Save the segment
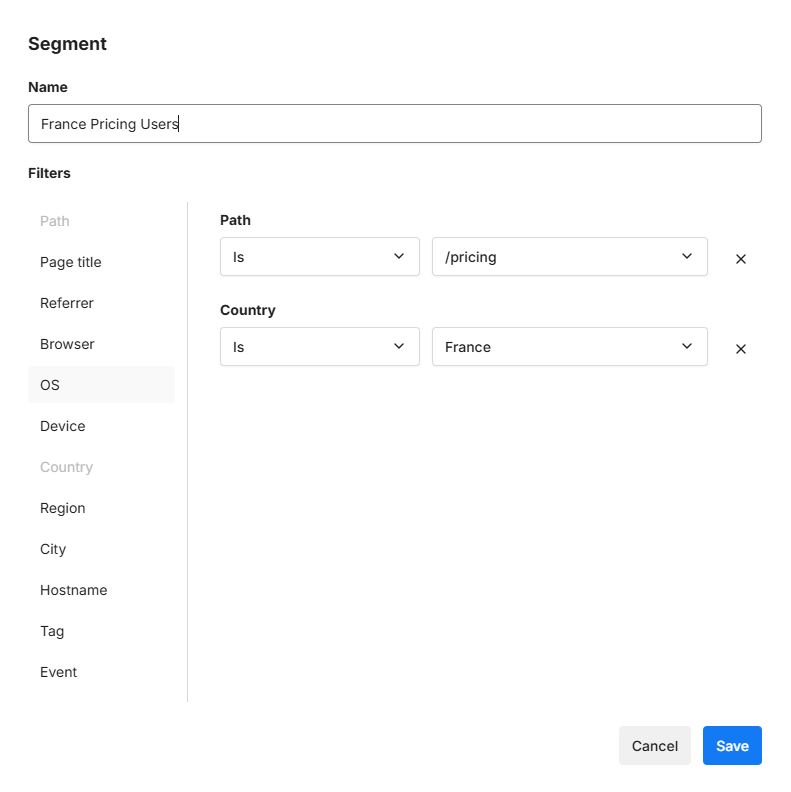Screen dimensions: 791x792 tap(732, 746)
